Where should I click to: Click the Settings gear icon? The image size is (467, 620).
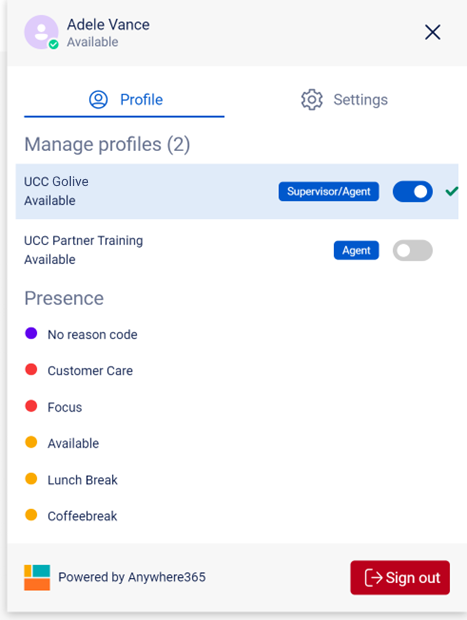[312, 100]
